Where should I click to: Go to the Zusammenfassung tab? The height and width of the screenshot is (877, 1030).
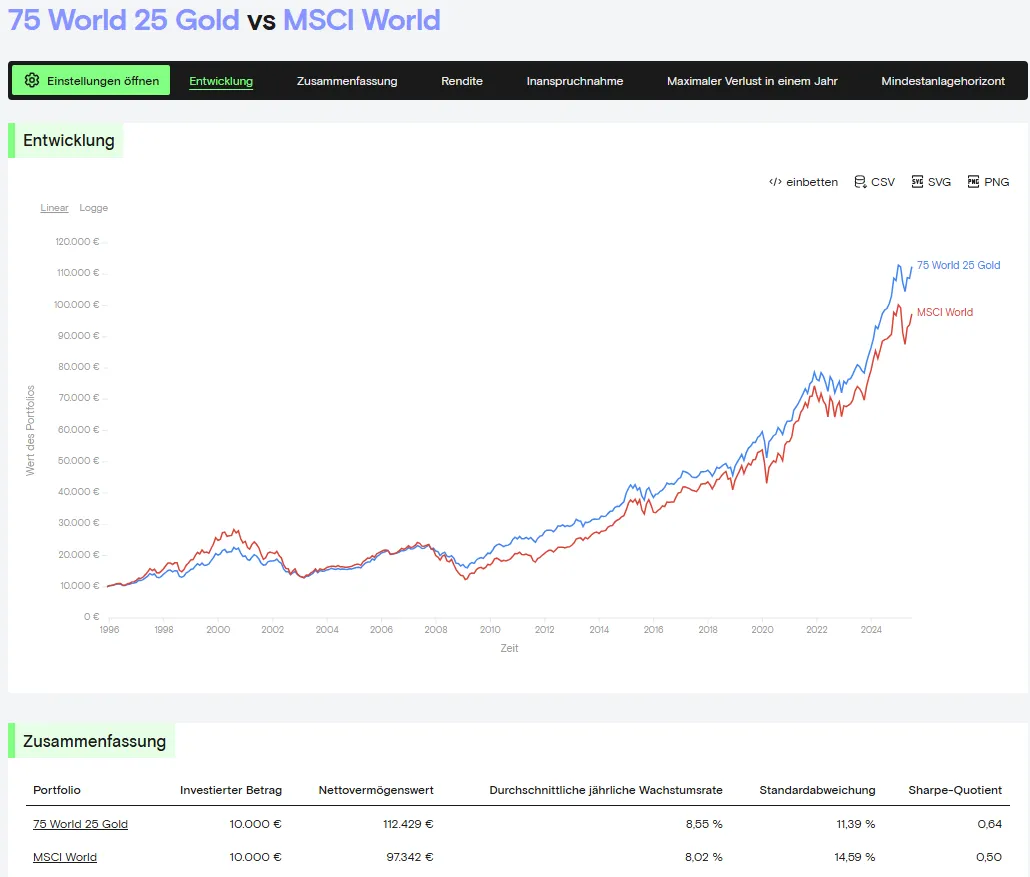tap(347, 81)
